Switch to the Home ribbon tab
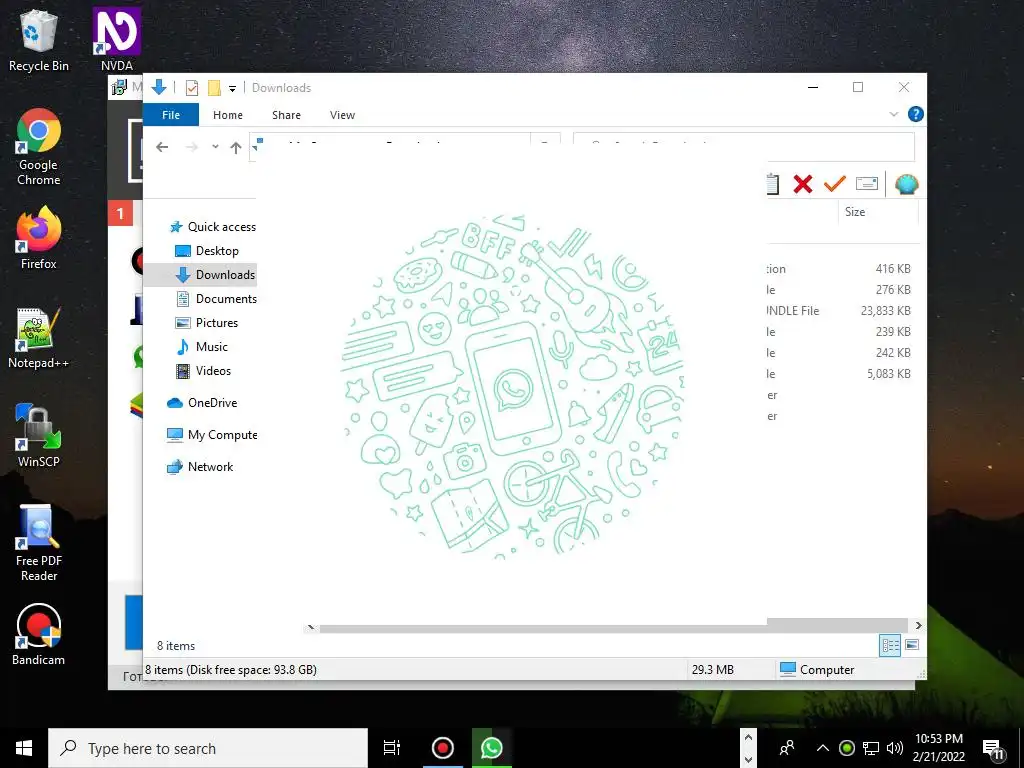Screen dimensions: 1024x768 point(228,115)
